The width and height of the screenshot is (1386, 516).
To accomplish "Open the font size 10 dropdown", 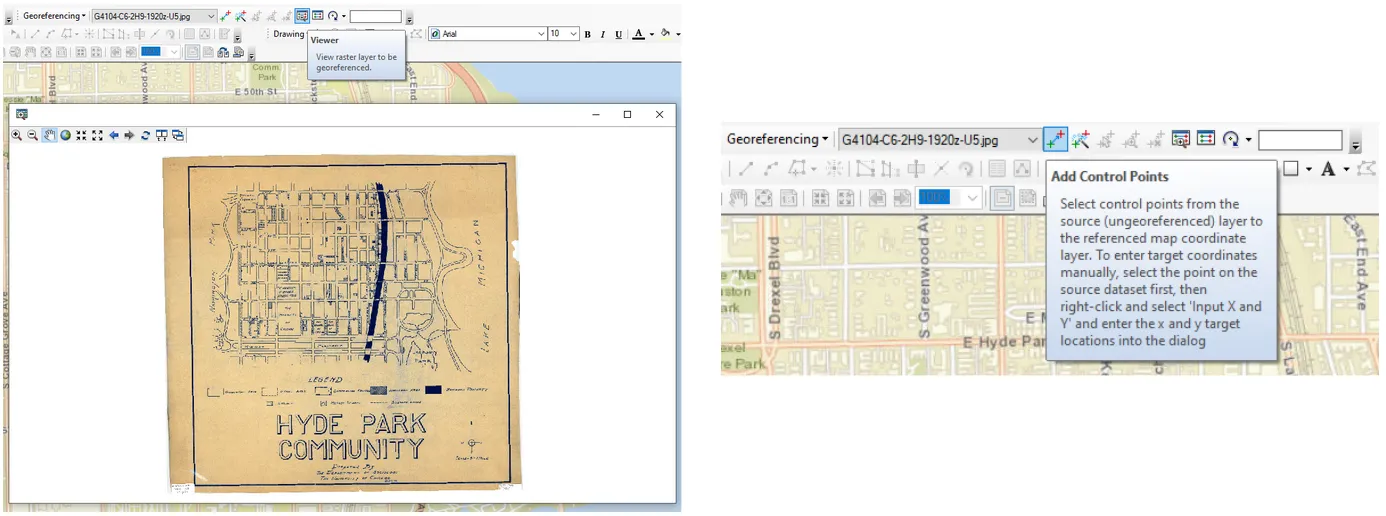I will (573, 34).
